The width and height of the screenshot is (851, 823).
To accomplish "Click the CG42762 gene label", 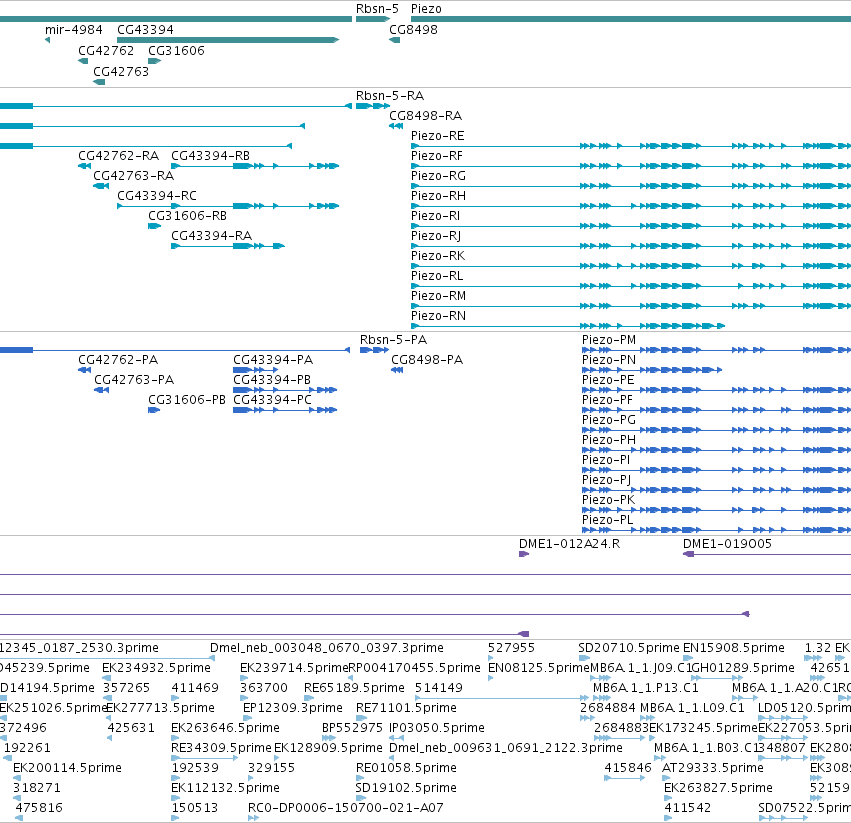I will (106, 50).
